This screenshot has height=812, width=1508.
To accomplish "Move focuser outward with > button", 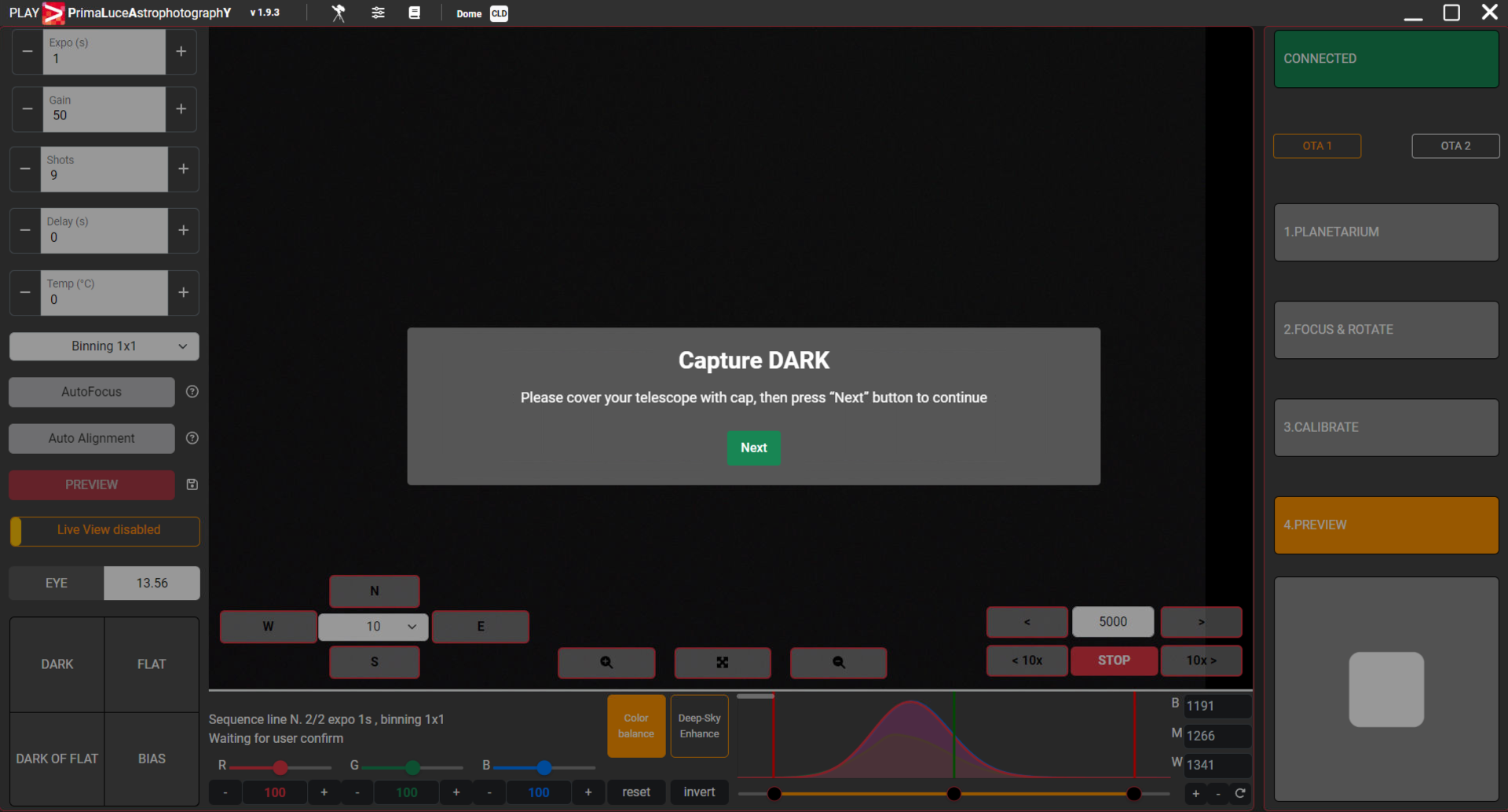I will click(x=1202, y=622).
